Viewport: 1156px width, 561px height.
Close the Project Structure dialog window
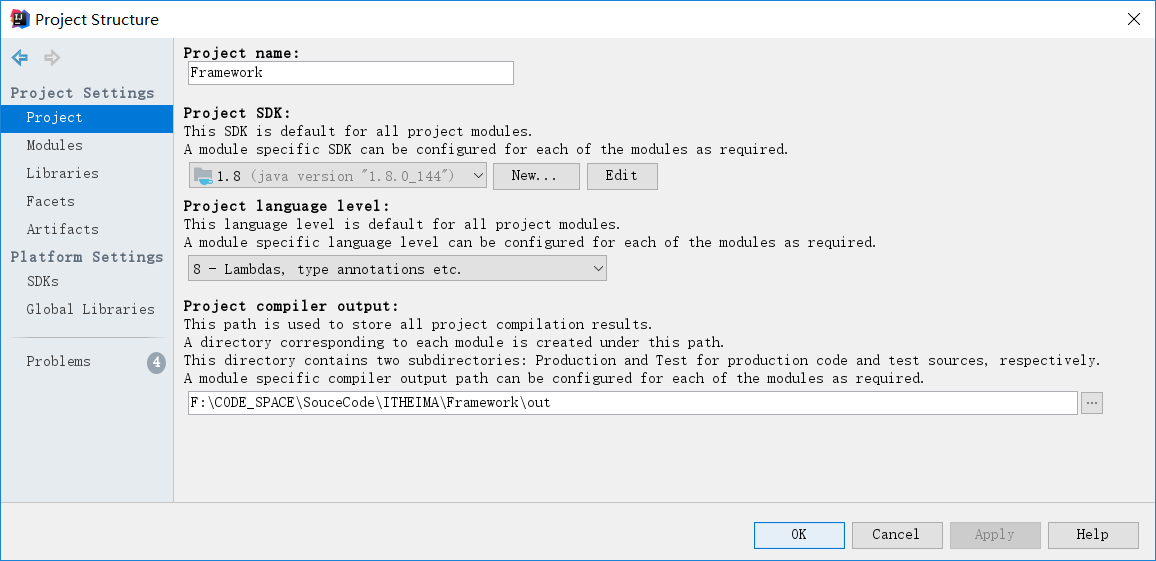pos(1133,19)
